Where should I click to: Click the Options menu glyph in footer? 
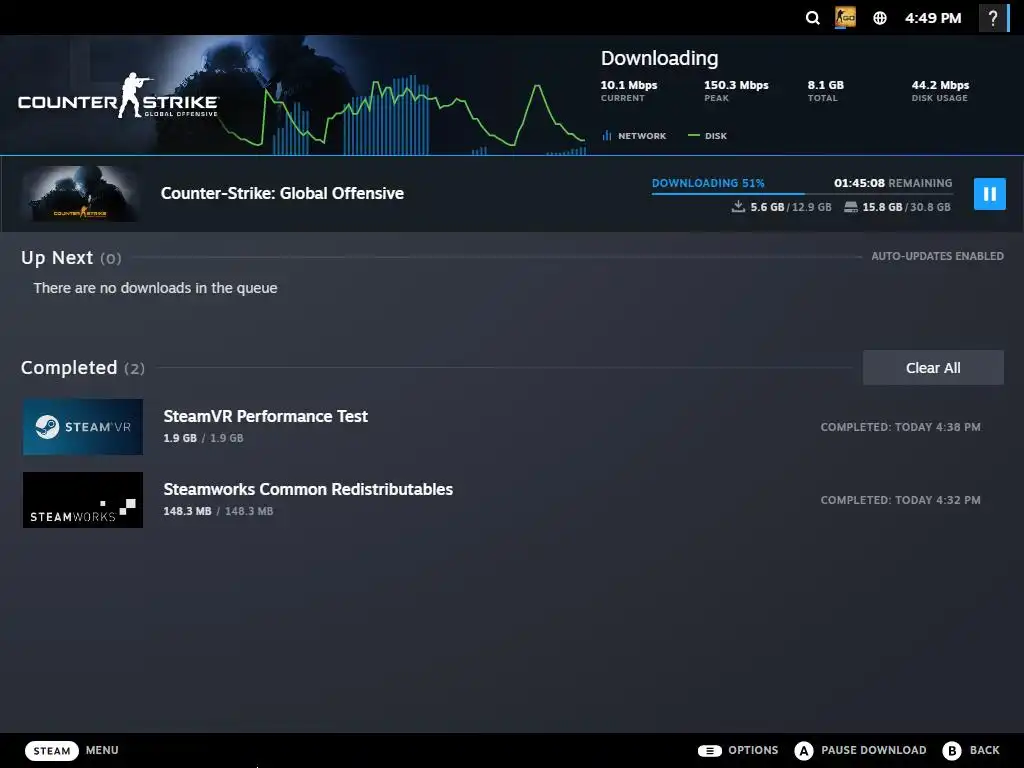(710, 750)
